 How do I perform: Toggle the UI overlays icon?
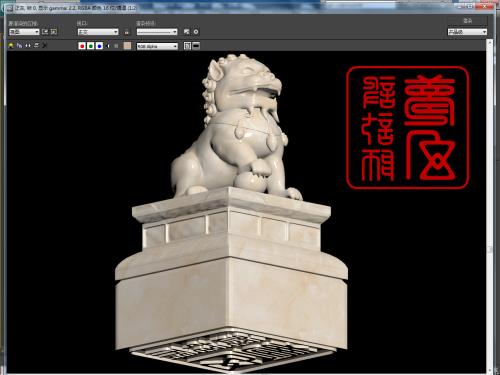click(x=187, y=46)
